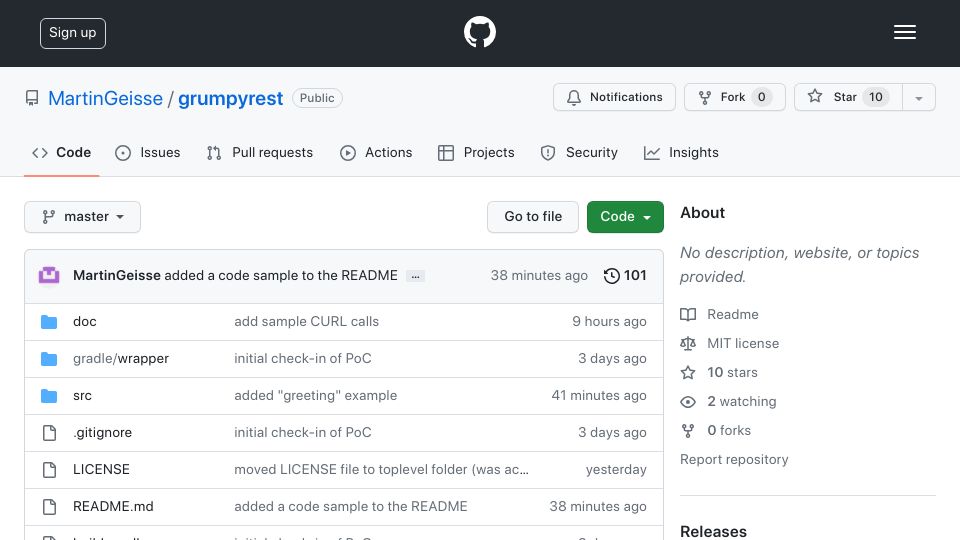This screenshot has width=960, height=540.
Task: Open 'added "greeting" example' commit message
Action: coord(315,396)
